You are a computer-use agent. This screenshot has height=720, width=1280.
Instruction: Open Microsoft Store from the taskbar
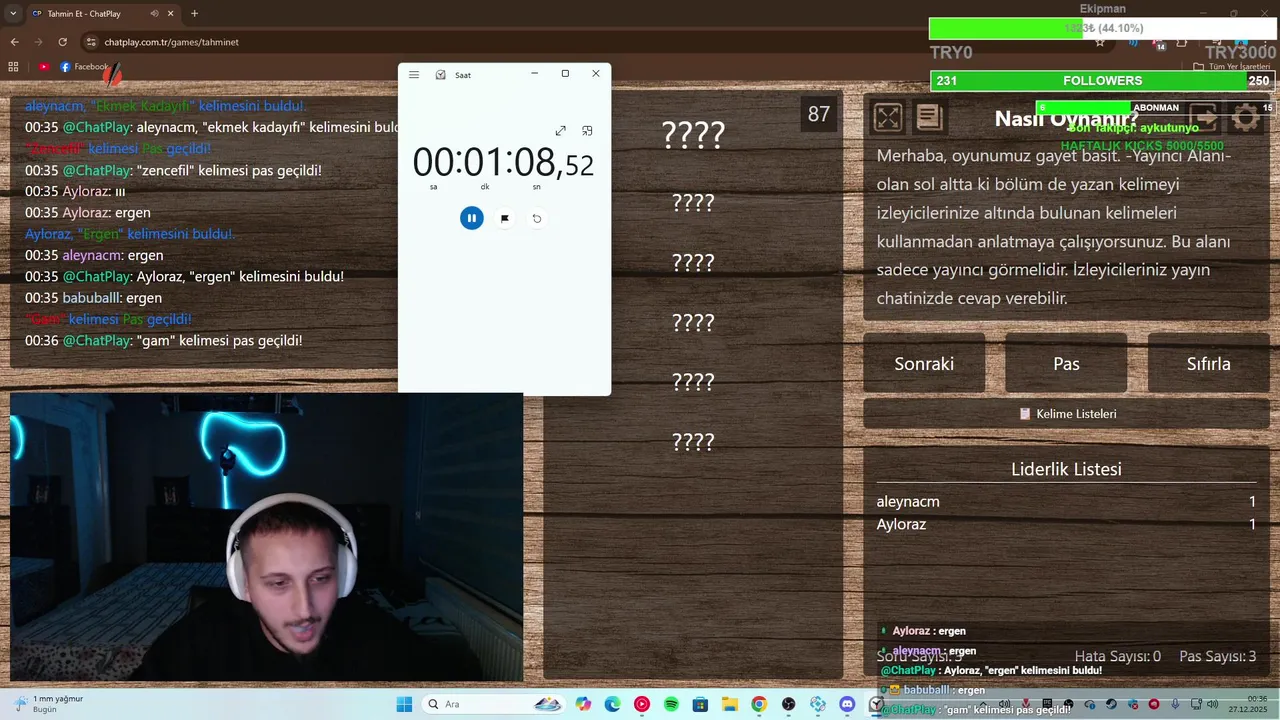click(x=700, y=704)
